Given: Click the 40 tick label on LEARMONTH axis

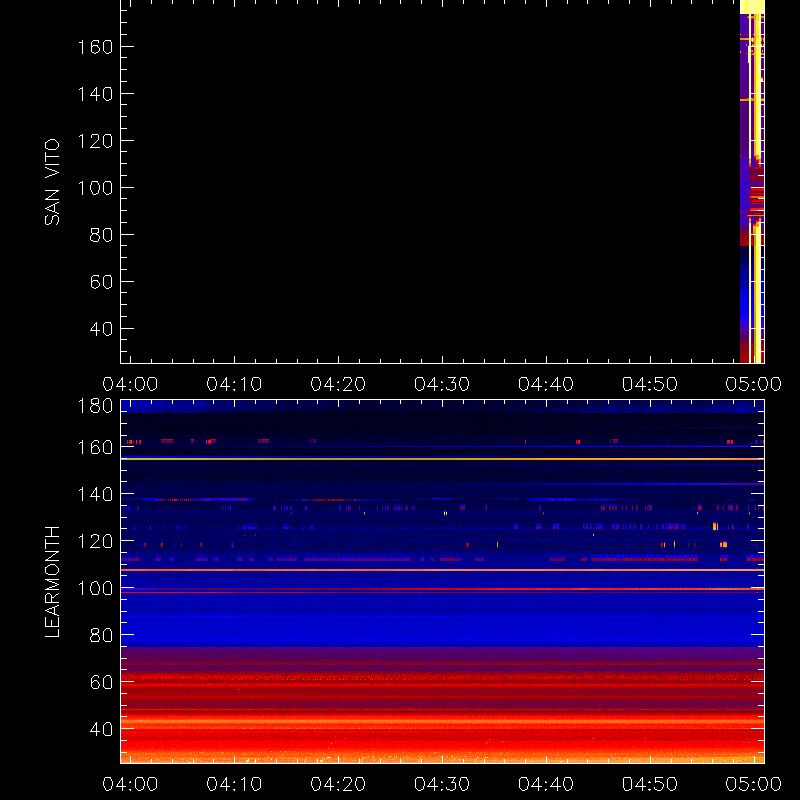Looking at the screenshot, I should coord(102,729).
